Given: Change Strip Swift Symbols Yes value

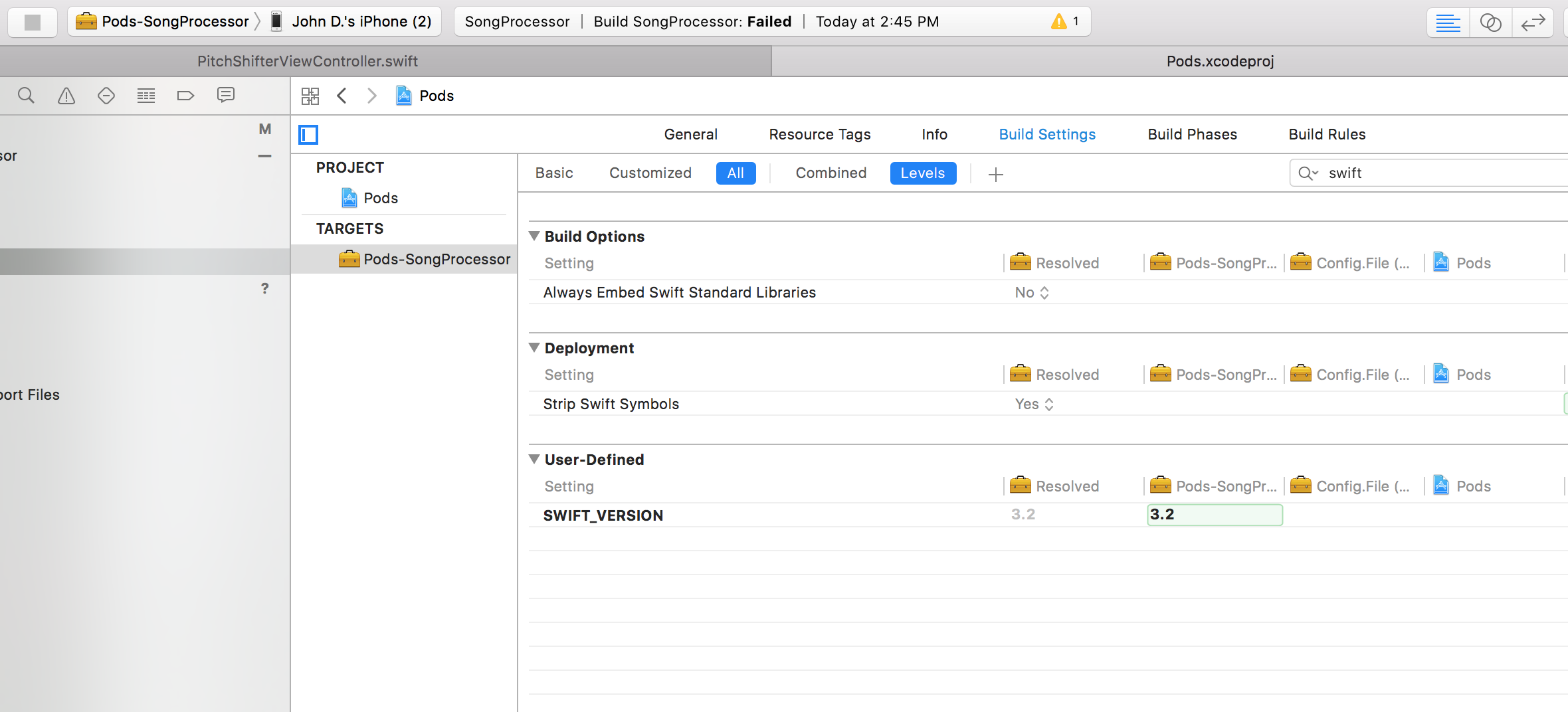Looking at the screenshot, I should (1034, 404).
